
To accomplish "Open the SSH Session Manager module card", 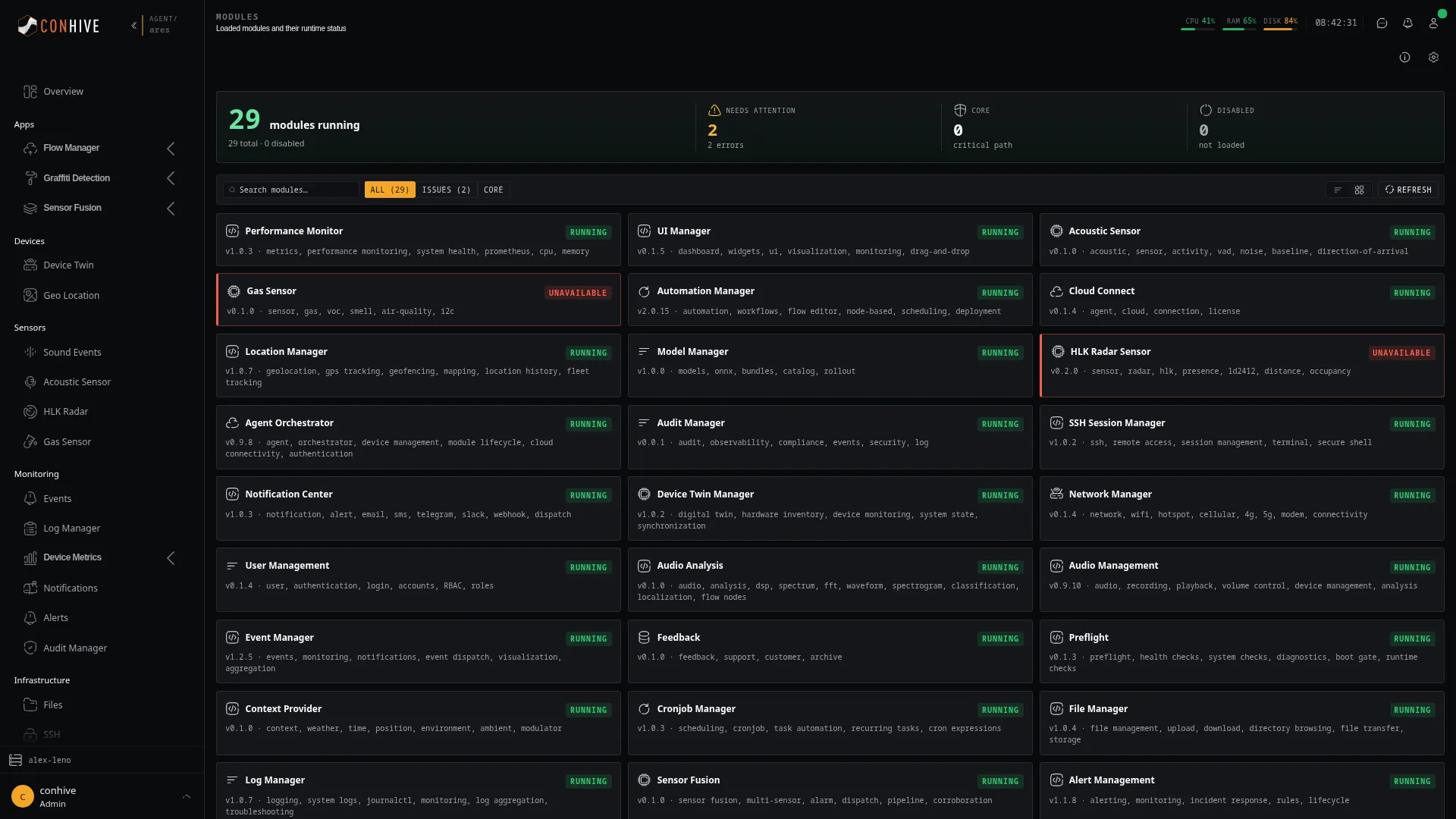I will [x=1242, y=437].
